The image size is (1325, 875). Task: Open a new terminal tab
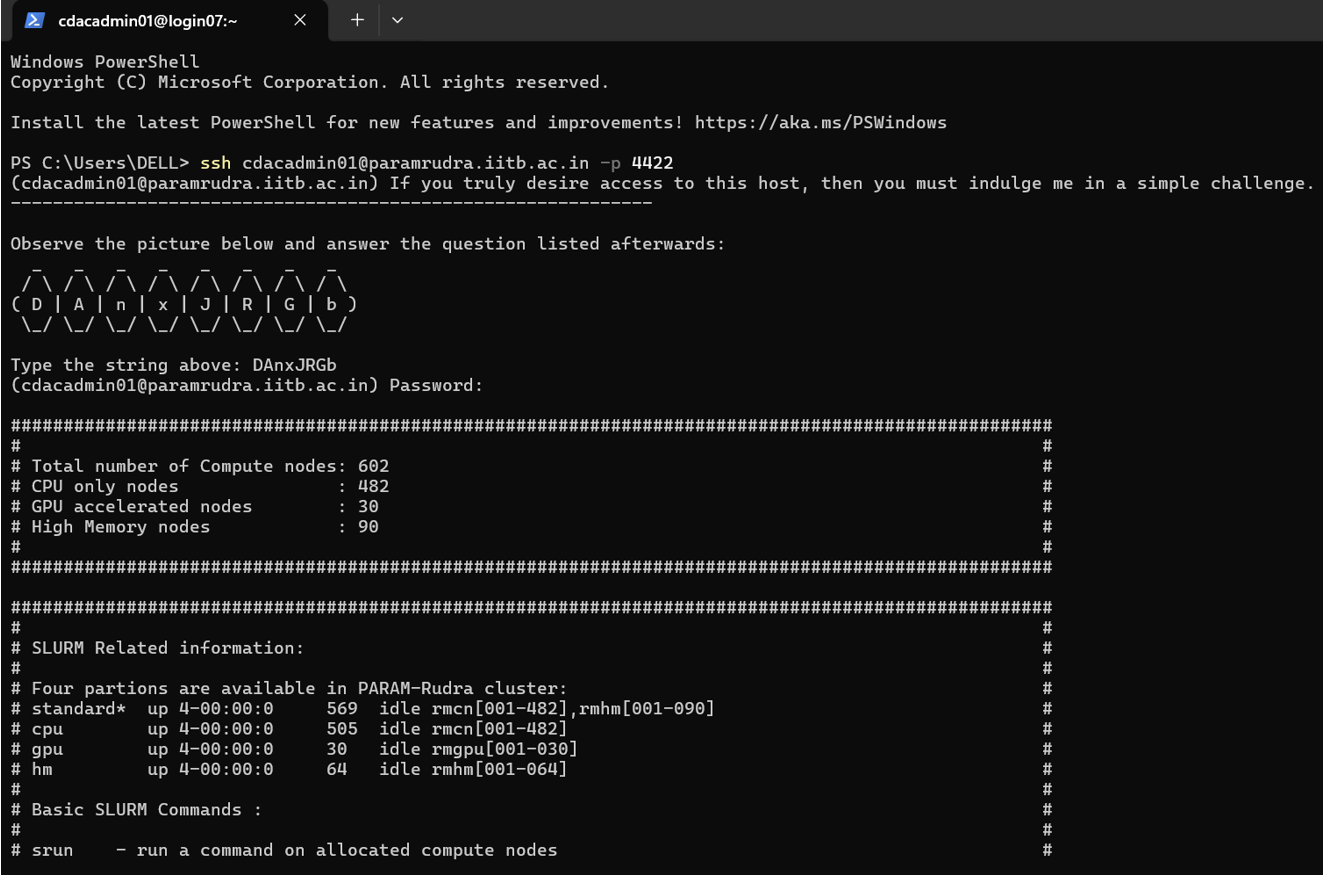[x=357, y=20]
